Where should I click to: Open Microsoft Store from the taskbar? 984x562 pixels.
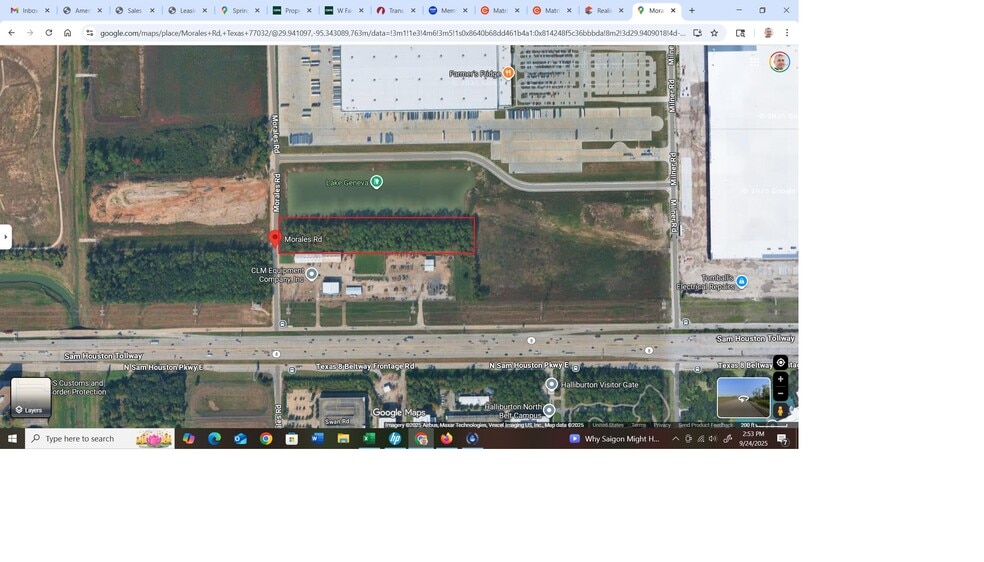(292, 438)
